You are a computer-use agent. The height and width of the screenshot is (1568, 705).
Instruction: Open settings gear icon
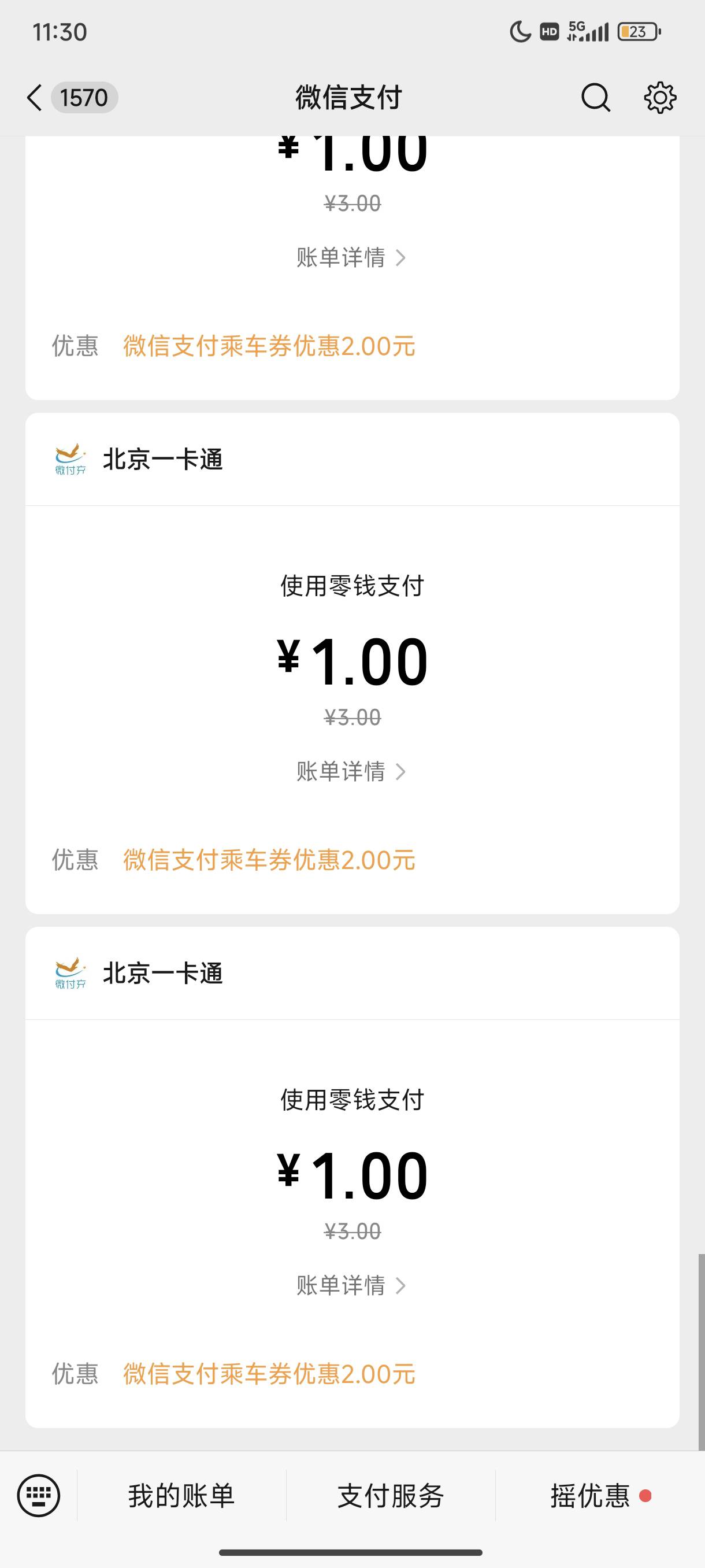click(x=660, y=97)
